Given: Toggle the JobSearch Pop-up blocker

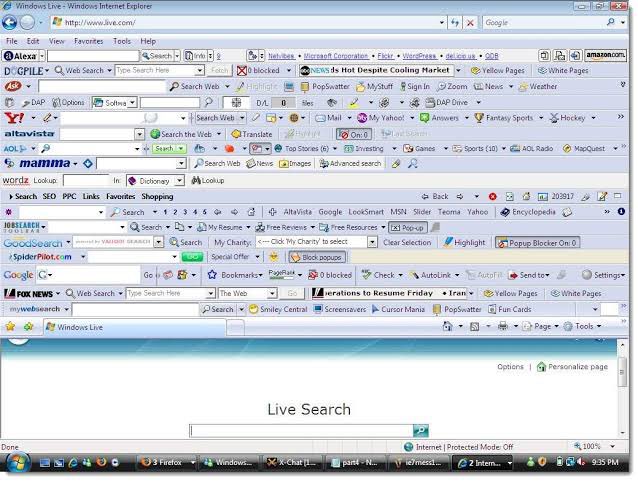Looking at the screenshot, I should tap(408, 227).
